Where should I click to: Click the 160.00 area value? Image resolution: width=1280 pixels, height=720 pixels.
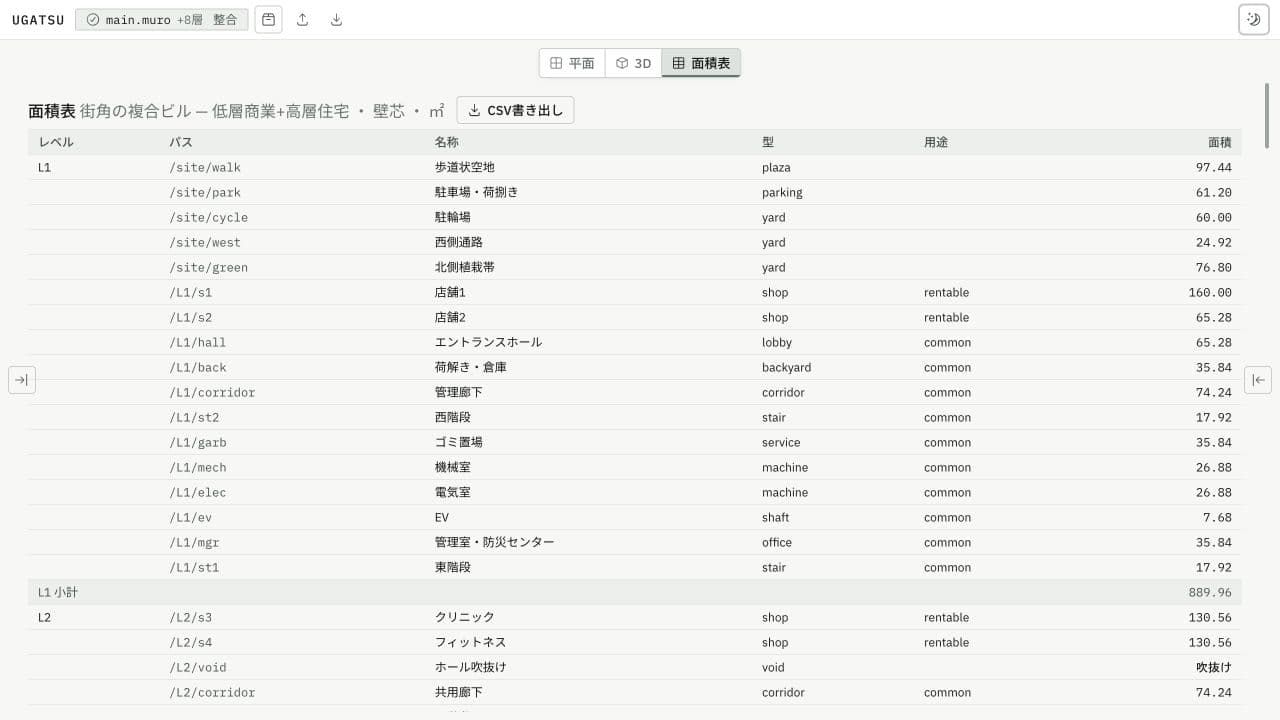1210,292
